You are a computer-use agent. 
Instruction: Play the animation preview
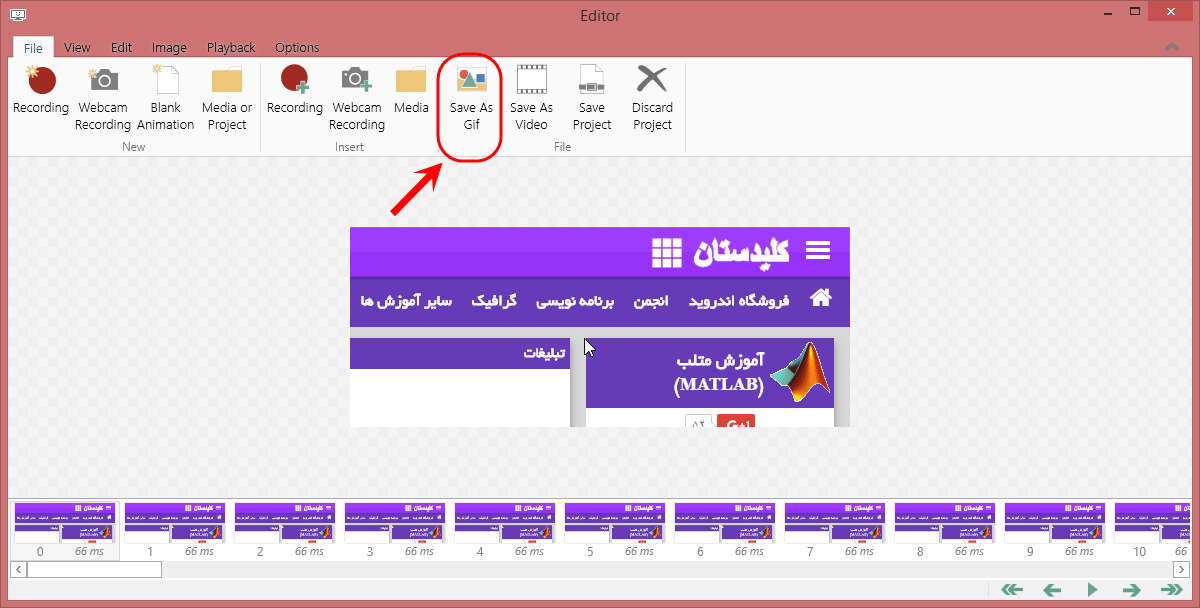1093,590
